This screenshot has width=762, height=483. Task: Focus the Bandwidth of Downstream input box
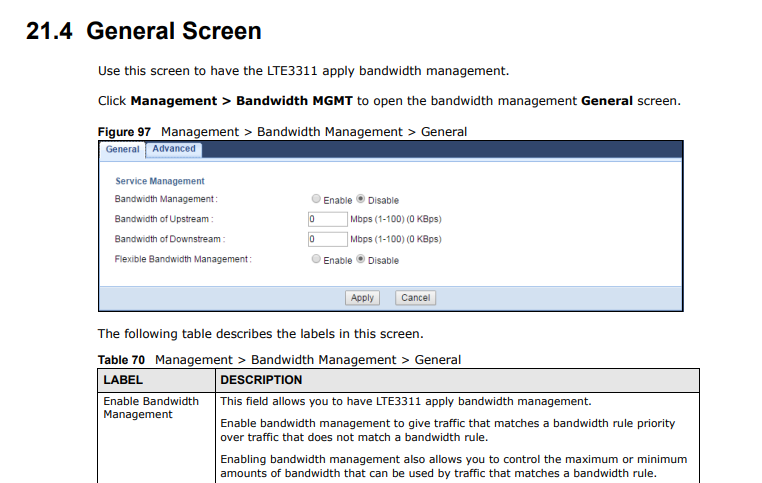[x=326, y=239]
